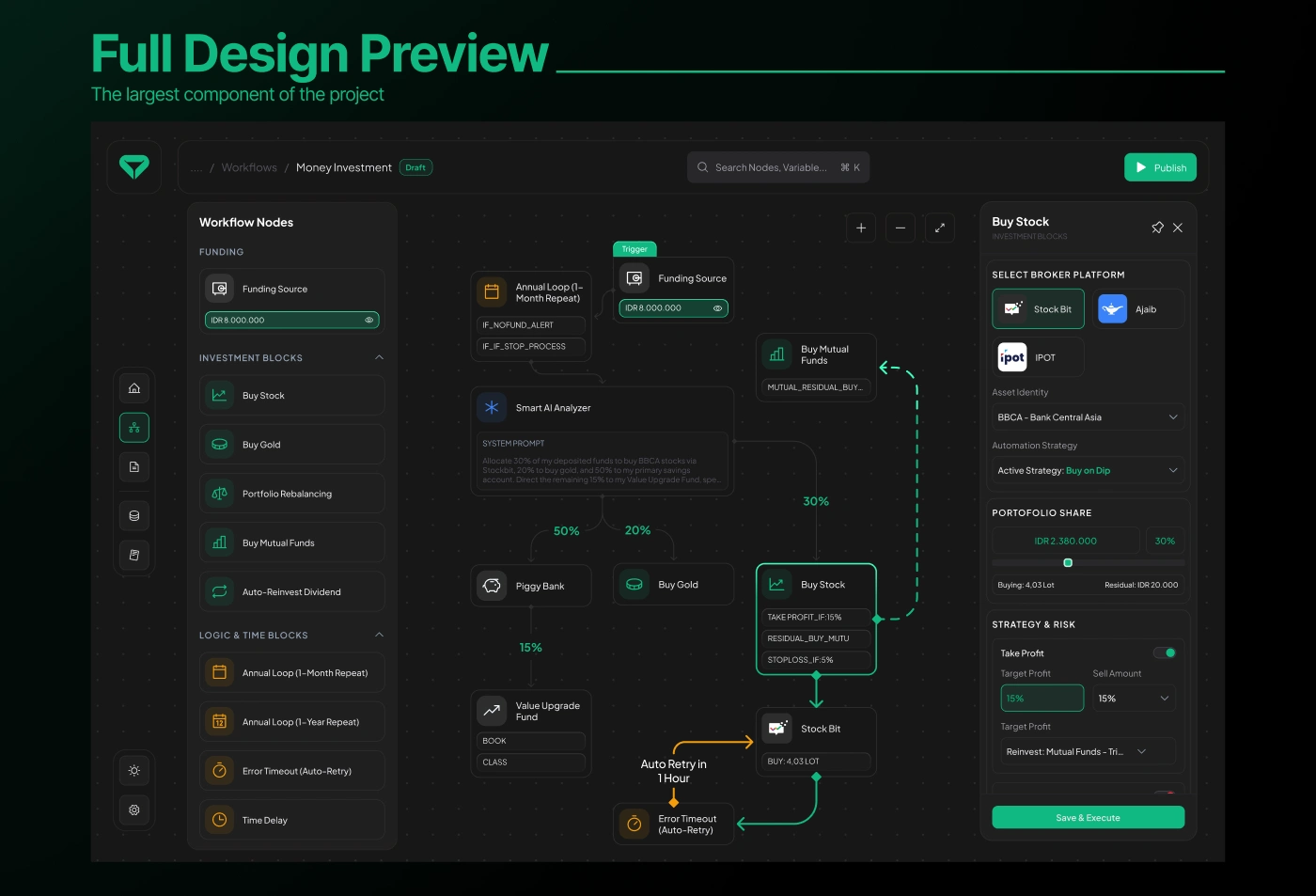The image size is (1316, 896).
Task: Pin the Buy Stock panel
Action: pyautogui.click(x=1157, y=228)
